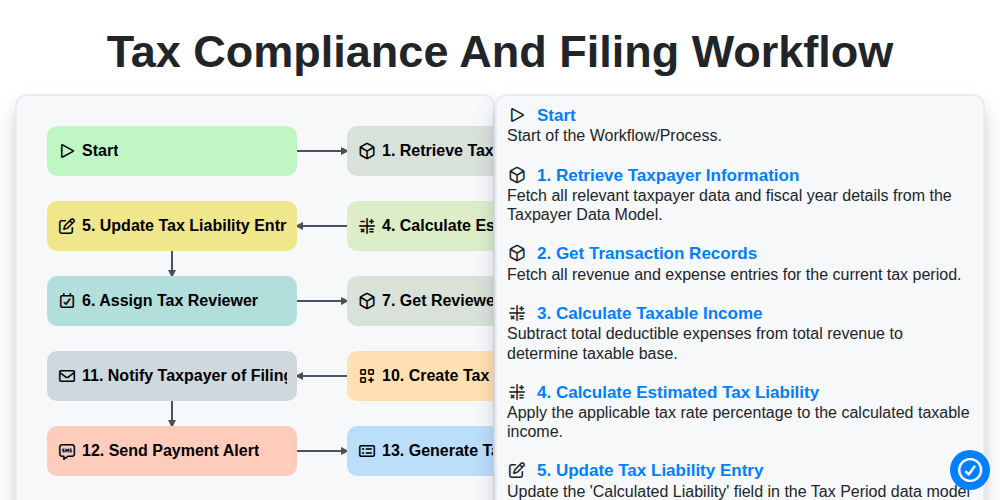The width and height of the screenshot is (1000, 500).
Task: Open the 2. Get Transaction Records link
Action: coord(647,253)
